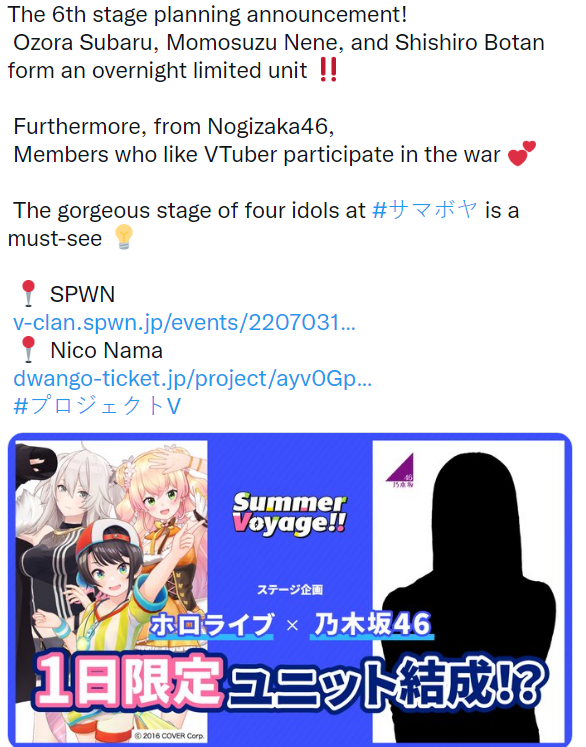Image resolution: width=586 pixels, height=747 pixels.
Task: Click the purple Nogizaka46 triangle logo
Action: pos(400,470)
